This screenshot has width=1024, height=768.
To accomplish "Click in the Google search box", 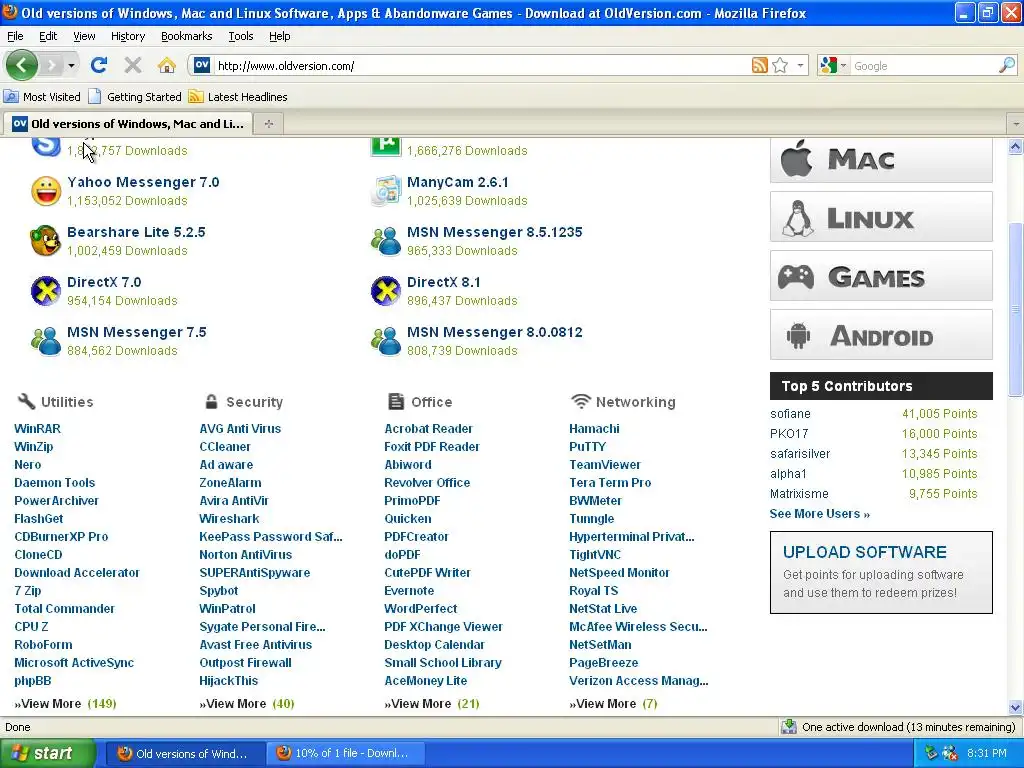I will pos(924,65).
